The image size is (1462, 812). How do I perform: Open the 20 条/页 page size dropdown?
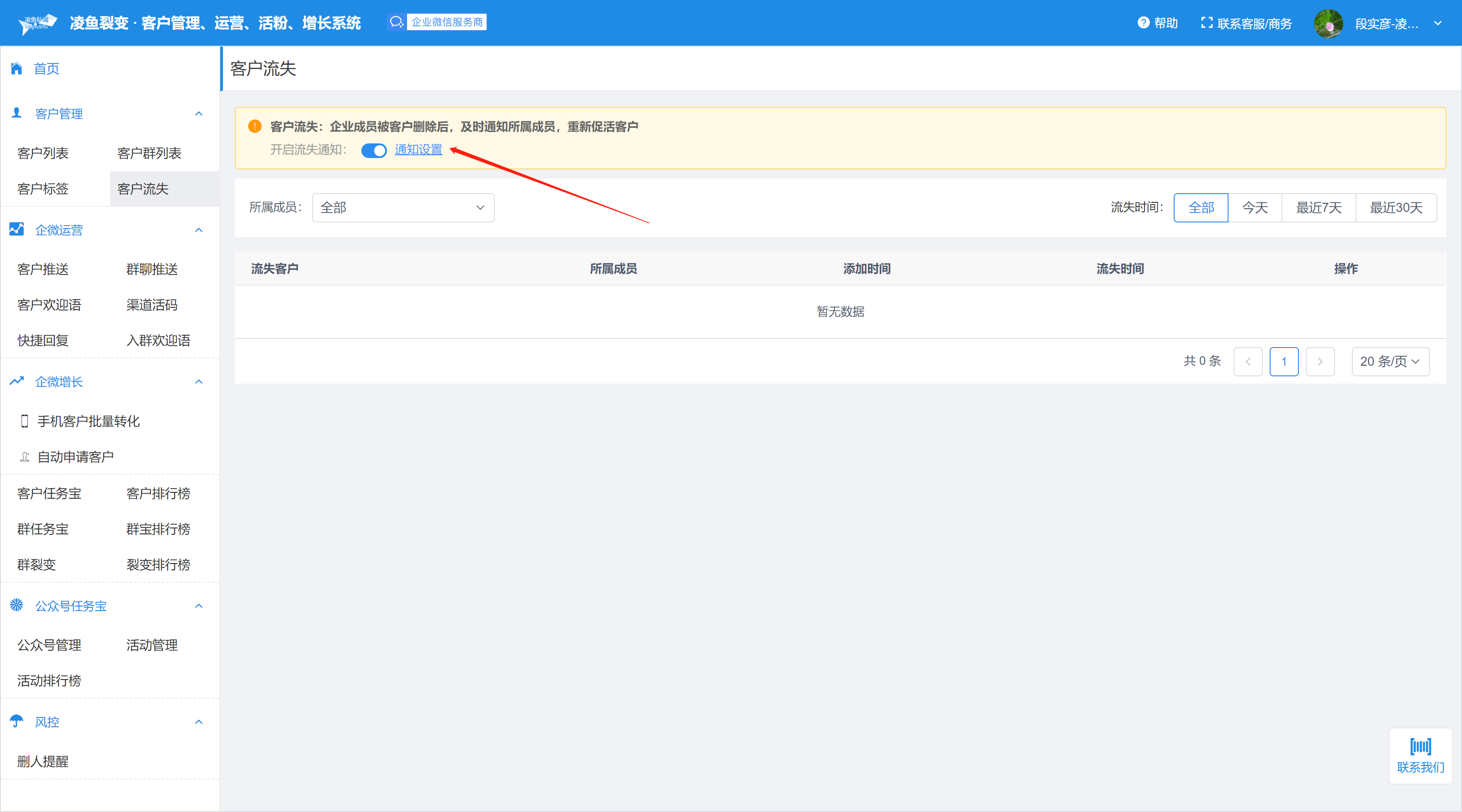click(1389, 361)
